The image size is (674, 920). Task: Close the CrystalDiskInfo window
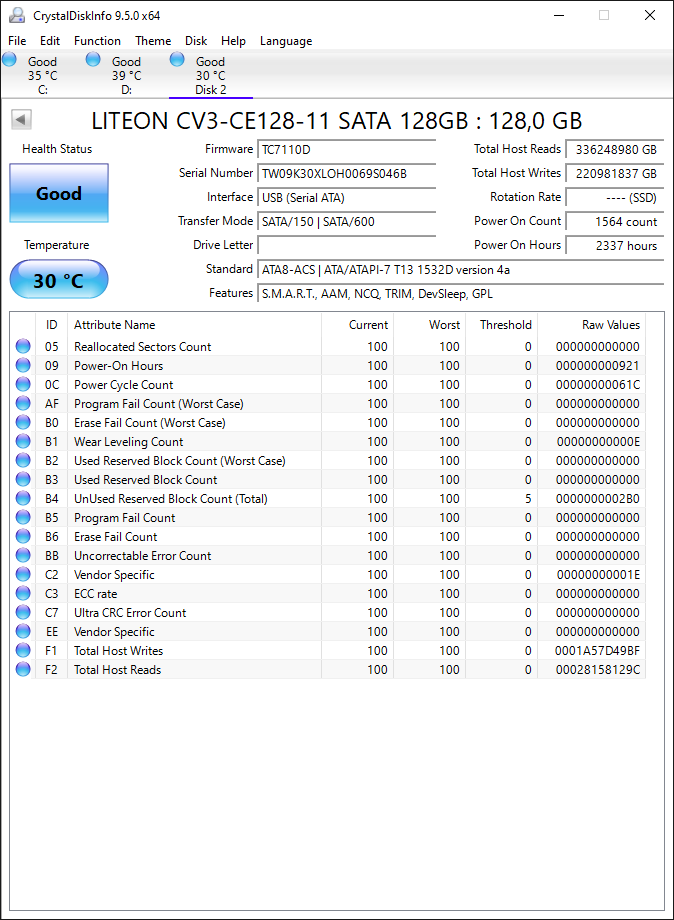(x=650, y=15)
